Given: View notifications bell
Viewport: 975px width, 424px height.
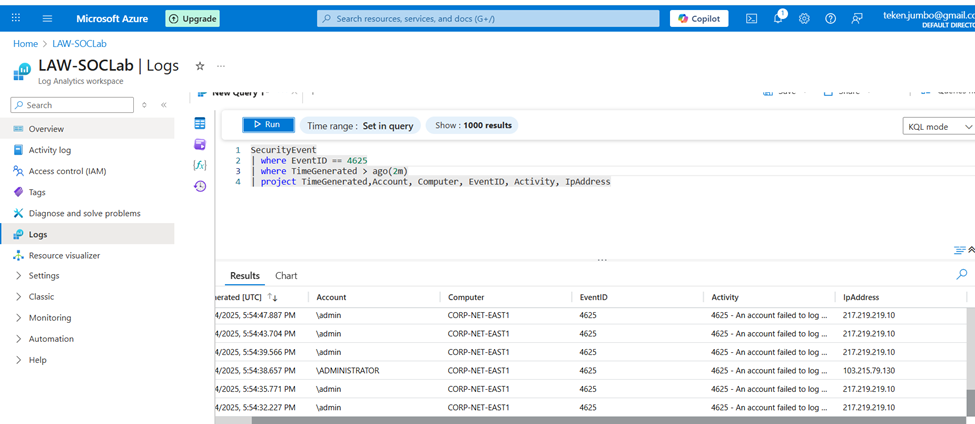Looking at the screenshot, I should [778, 18].
